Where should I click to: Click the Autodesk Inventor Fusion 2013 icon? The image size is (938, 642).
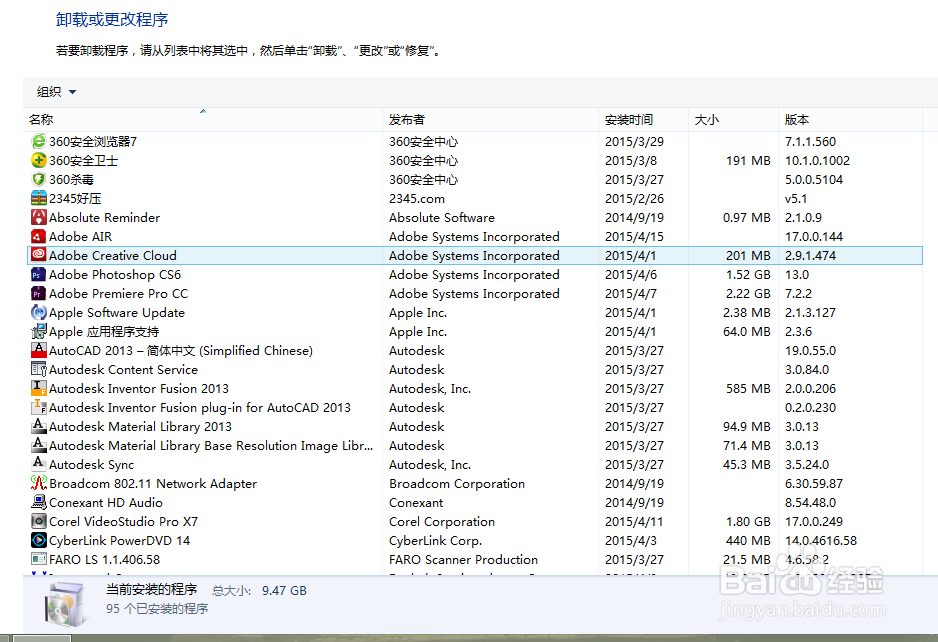pos(38,388)
